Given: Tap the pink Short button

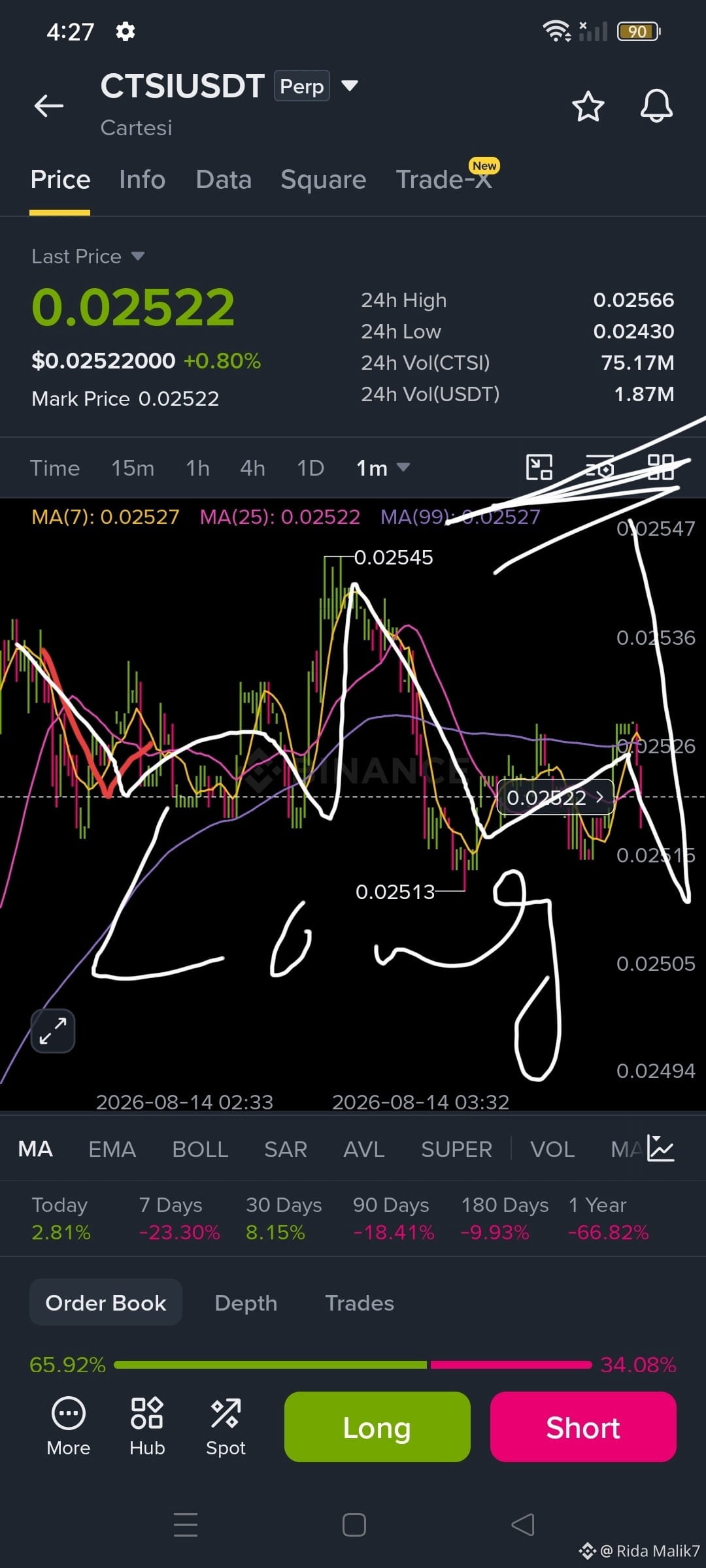Looking at the screenshot, I should pyautogui.click(x=583, y=1427).
